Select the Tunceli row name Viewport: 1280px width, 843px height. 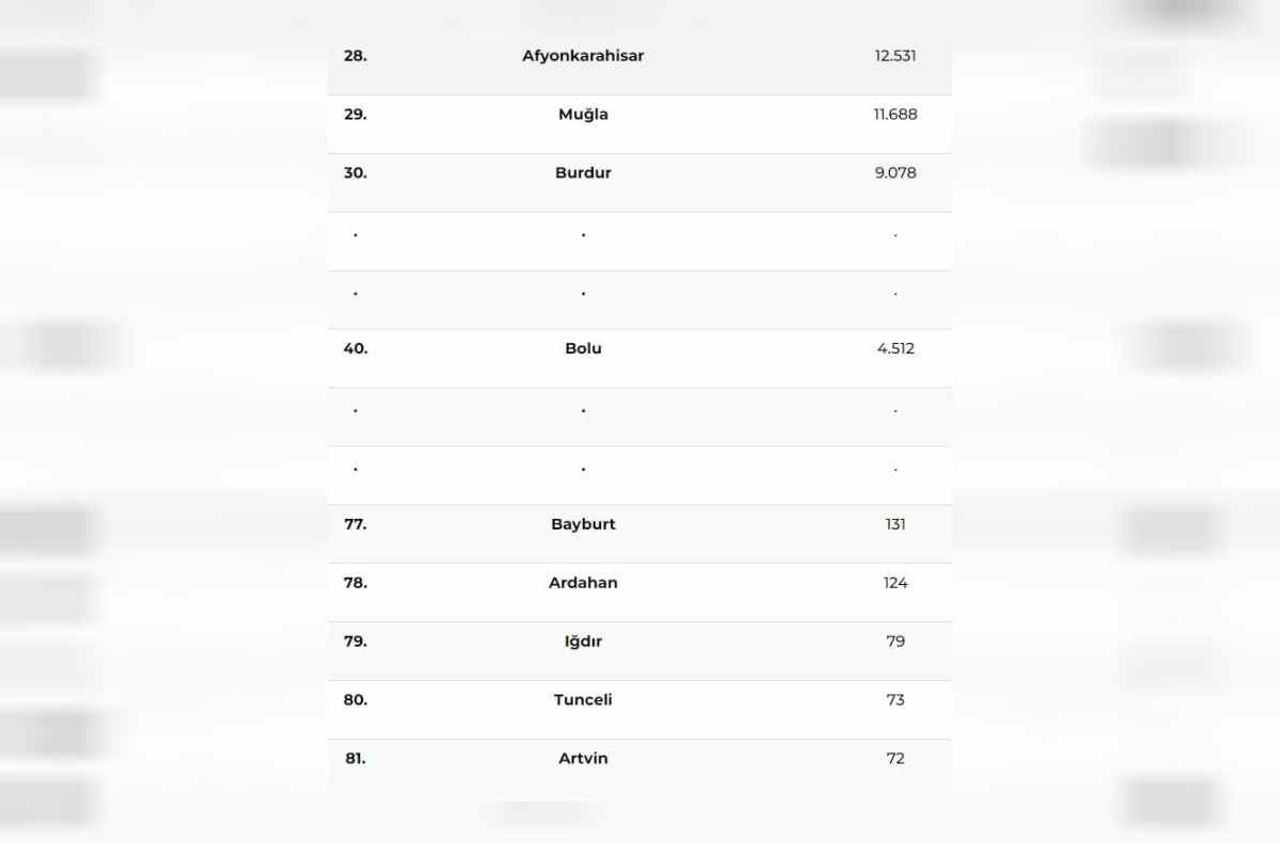click(x=583, y=700)
